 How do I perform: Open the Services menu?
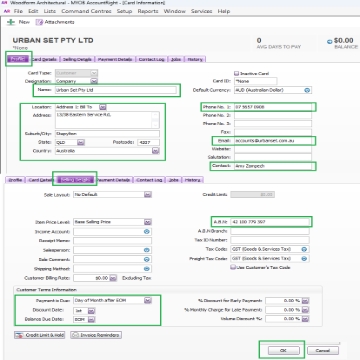pos(202,11)
